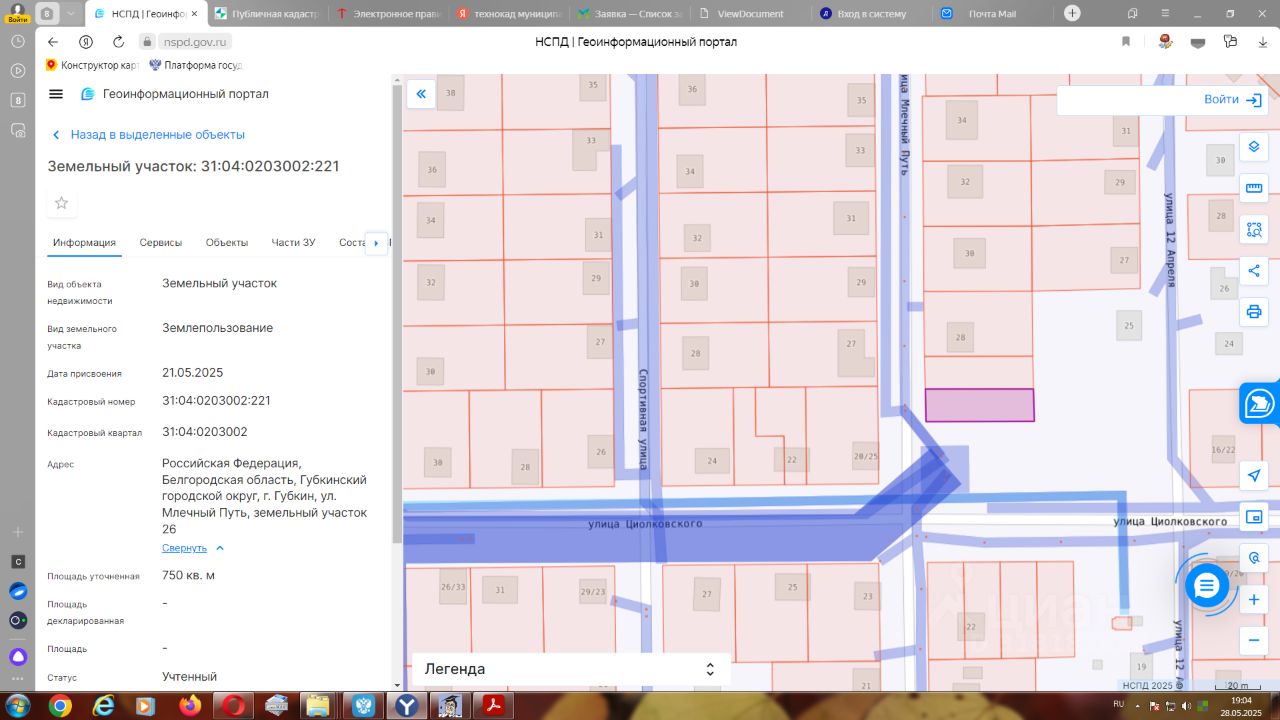The height and width of the screenshot is (720, 1280).
Task: Click the Спортивная улица map label
Action: pos(643,419)
